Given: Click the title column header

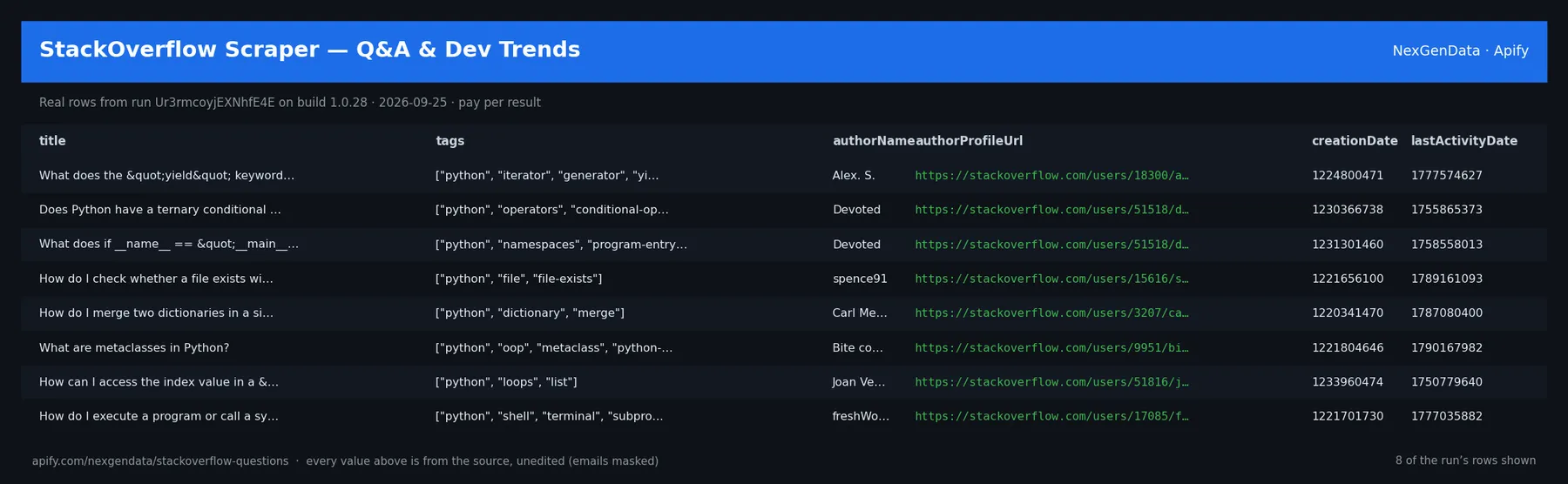Looking at the screenshot, I should click(52, 141).
